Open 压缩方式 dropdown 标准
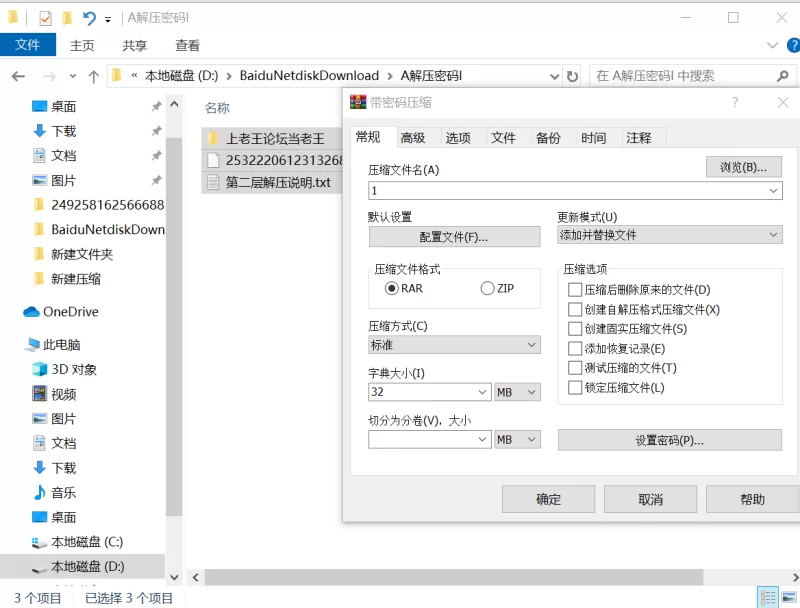This screenshot has width=800, height=608. tap(454, 345)
